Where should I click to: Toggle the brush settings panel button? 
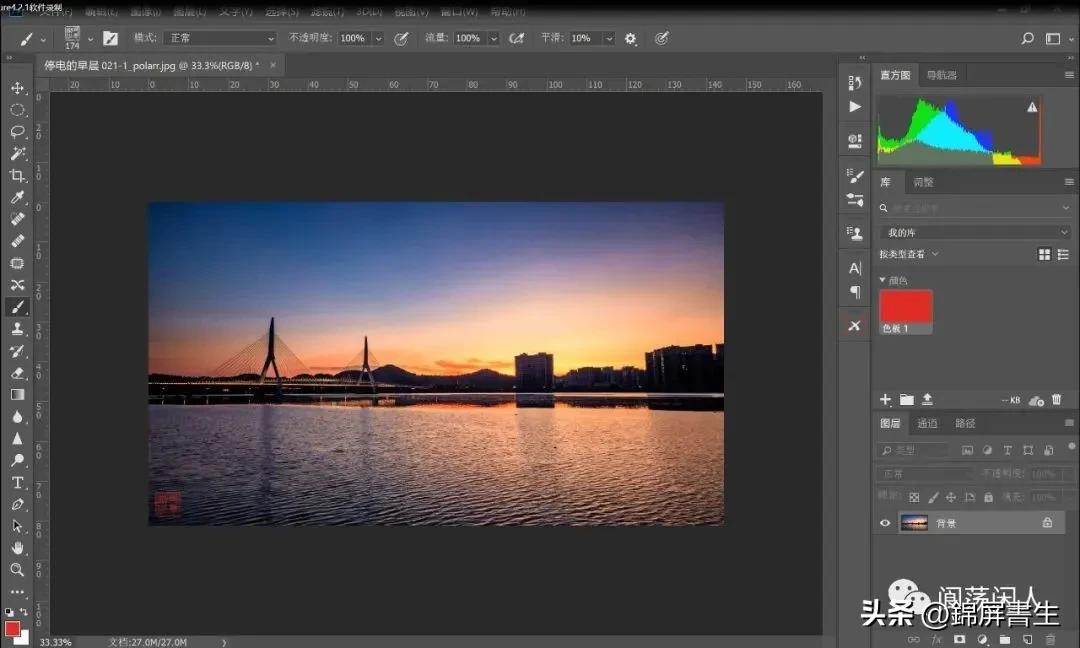click(110, 39)
